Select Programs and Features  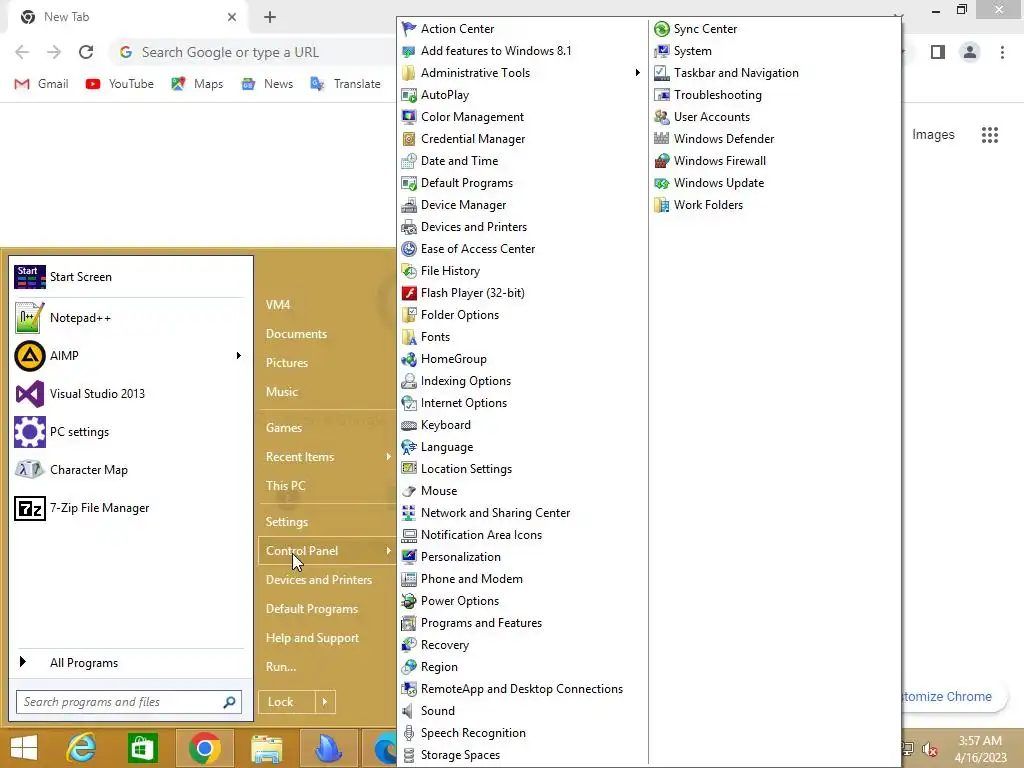(x=481, y=623)
